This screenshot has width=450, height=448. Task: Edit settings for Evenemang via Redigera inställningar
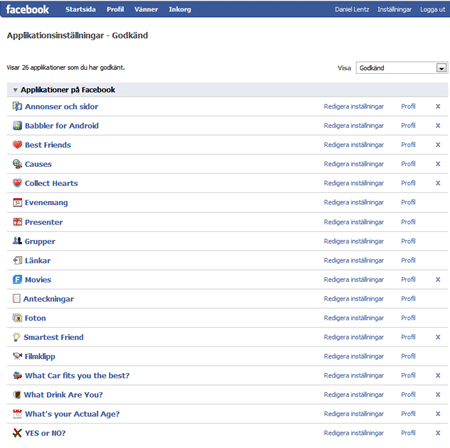(354, 202)
